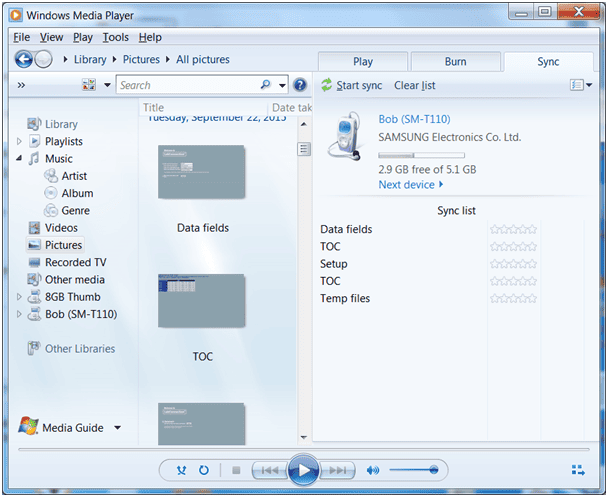Click the Media Guide Windows logo icon

click(28, 426)
